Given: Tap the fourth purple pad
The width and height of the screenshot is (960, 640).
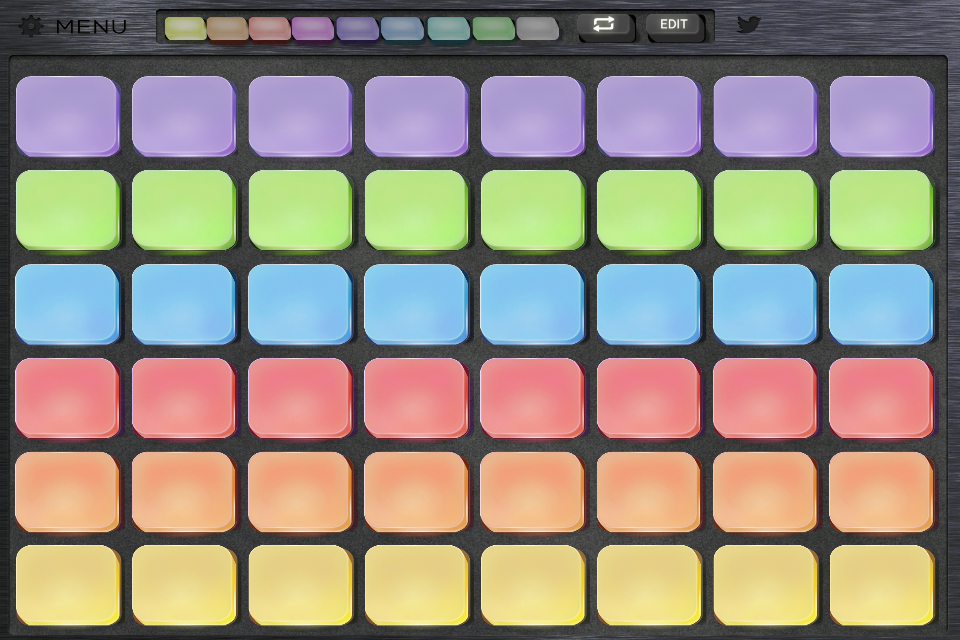Looking at the screenshot, I should pyautogui.click(x=416, y=116).
